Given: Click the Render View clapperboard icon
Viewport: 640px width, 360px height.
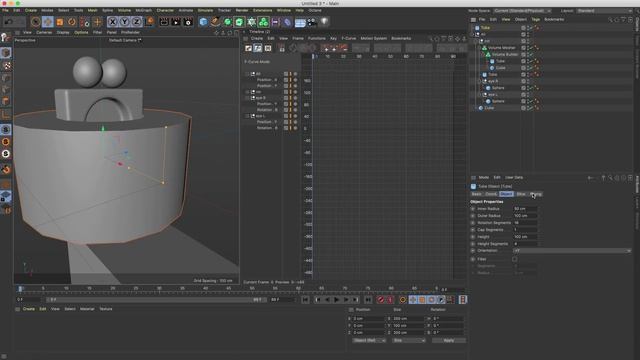Looking at the screenshot, I should click(x=164, y=22).
